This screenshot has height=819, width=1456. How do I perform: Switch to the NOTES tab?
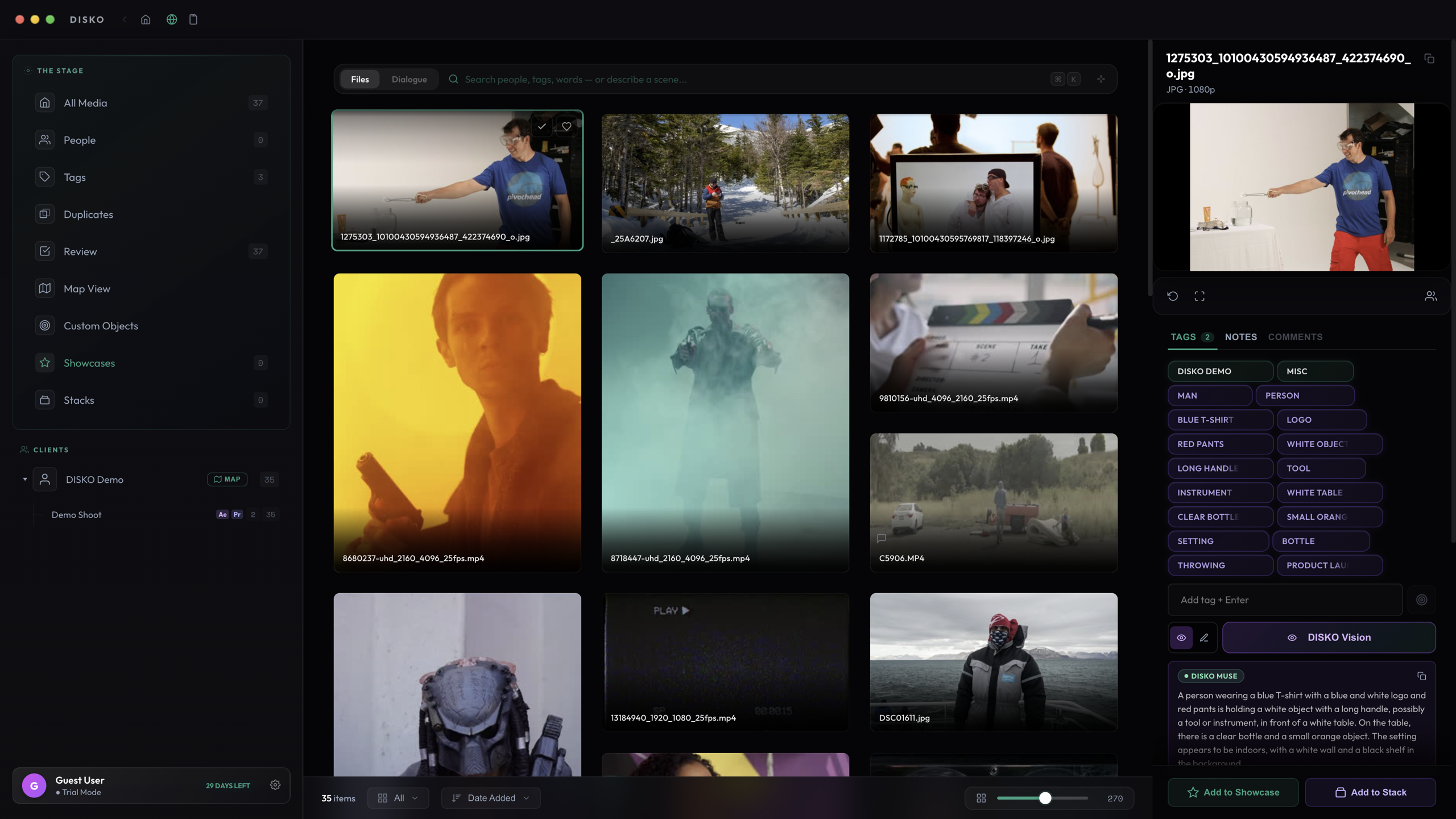tap(1240, 337)
